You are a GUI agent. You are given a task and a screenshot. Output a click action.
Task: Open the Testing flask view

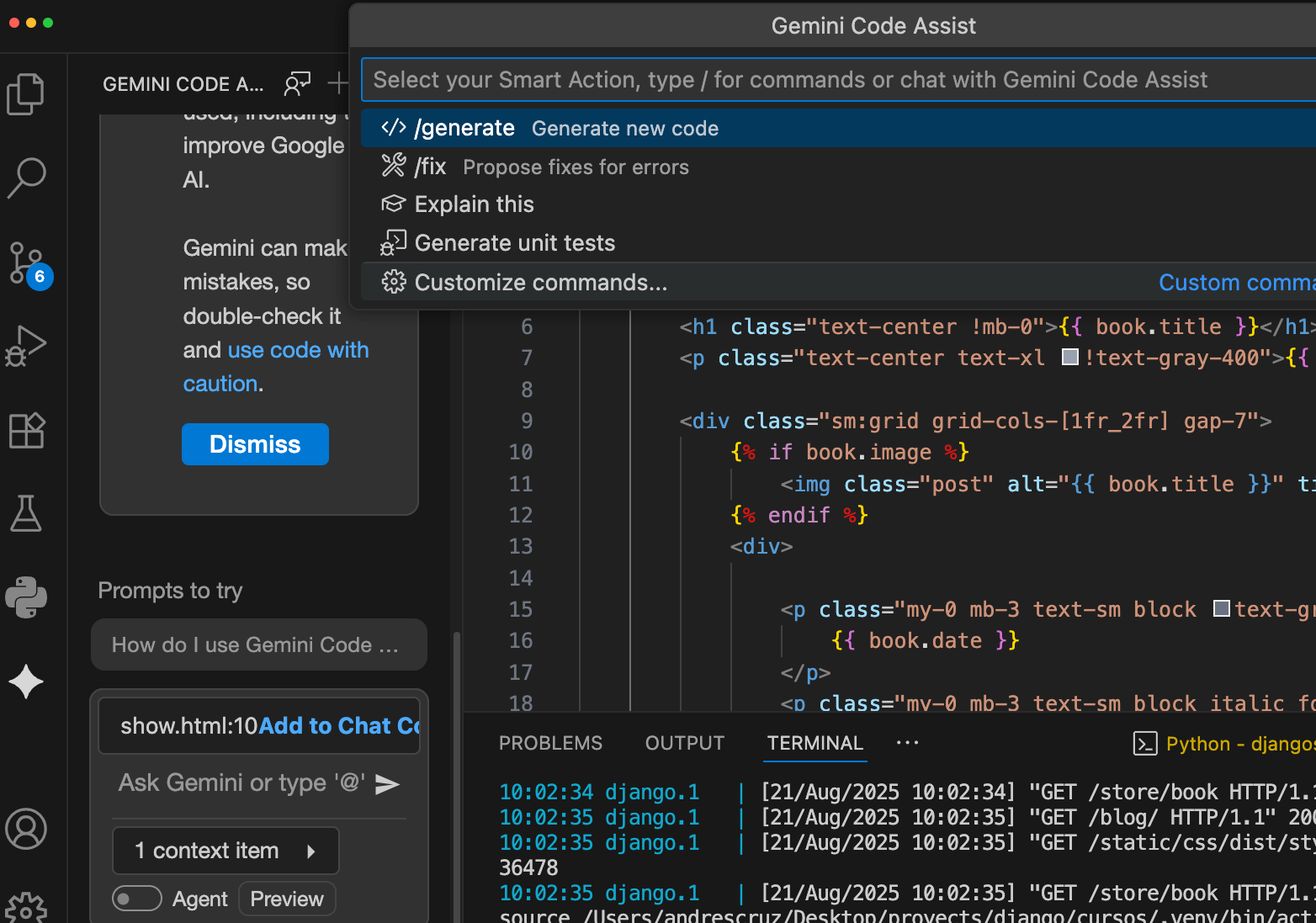(26, 513)
